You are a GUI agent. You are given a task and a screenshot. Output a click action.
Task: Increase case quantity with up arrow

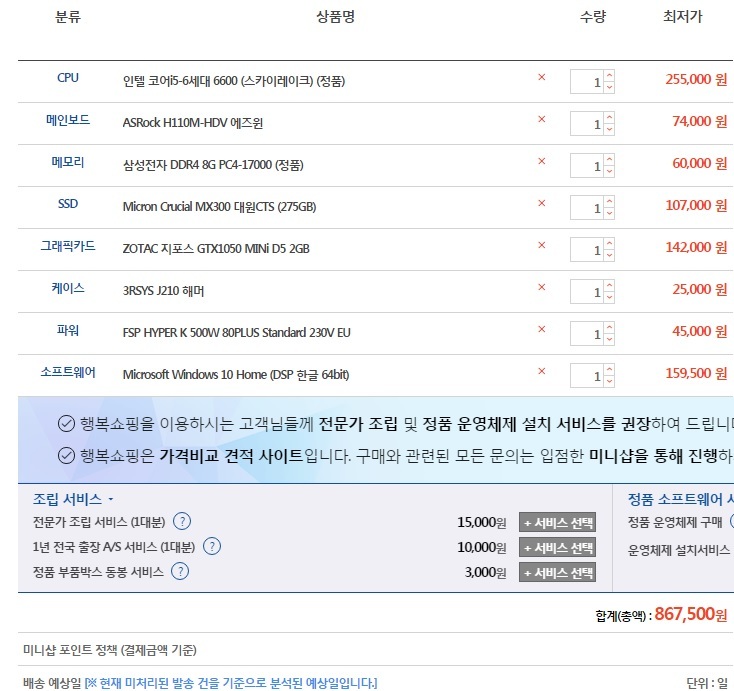pos(609,286)
